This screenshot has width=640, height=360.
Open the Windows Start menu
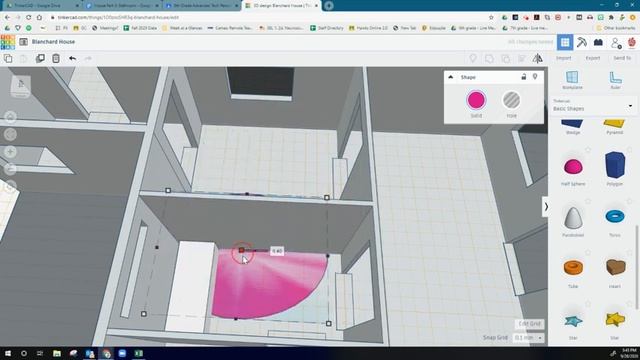(8, 353)
